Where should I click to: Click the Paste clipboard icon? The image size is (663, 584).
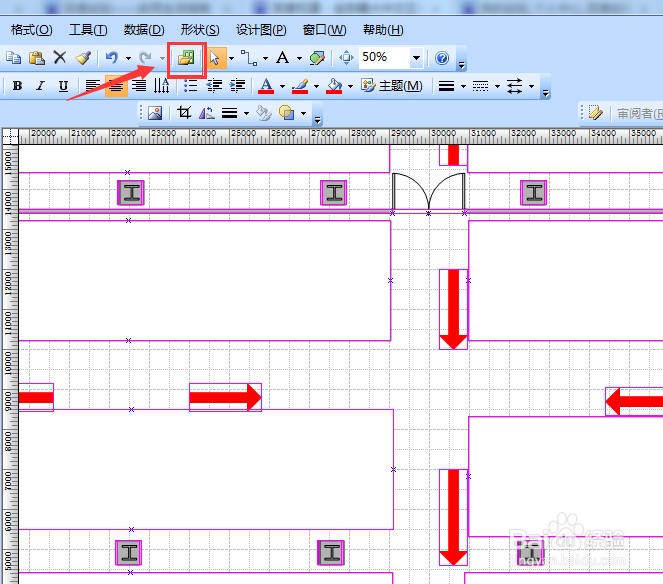pyautogui.click(x=37, y=58)
